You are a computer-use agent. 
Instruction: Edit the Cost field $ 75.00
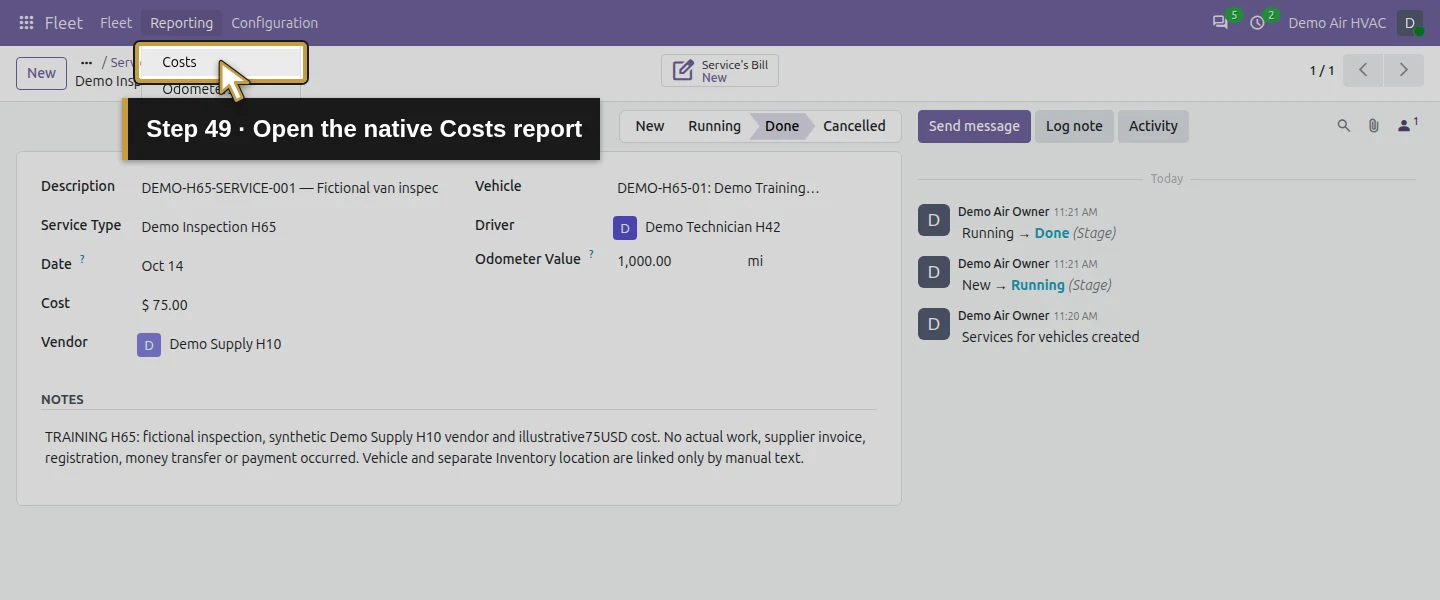coord(290,305)
